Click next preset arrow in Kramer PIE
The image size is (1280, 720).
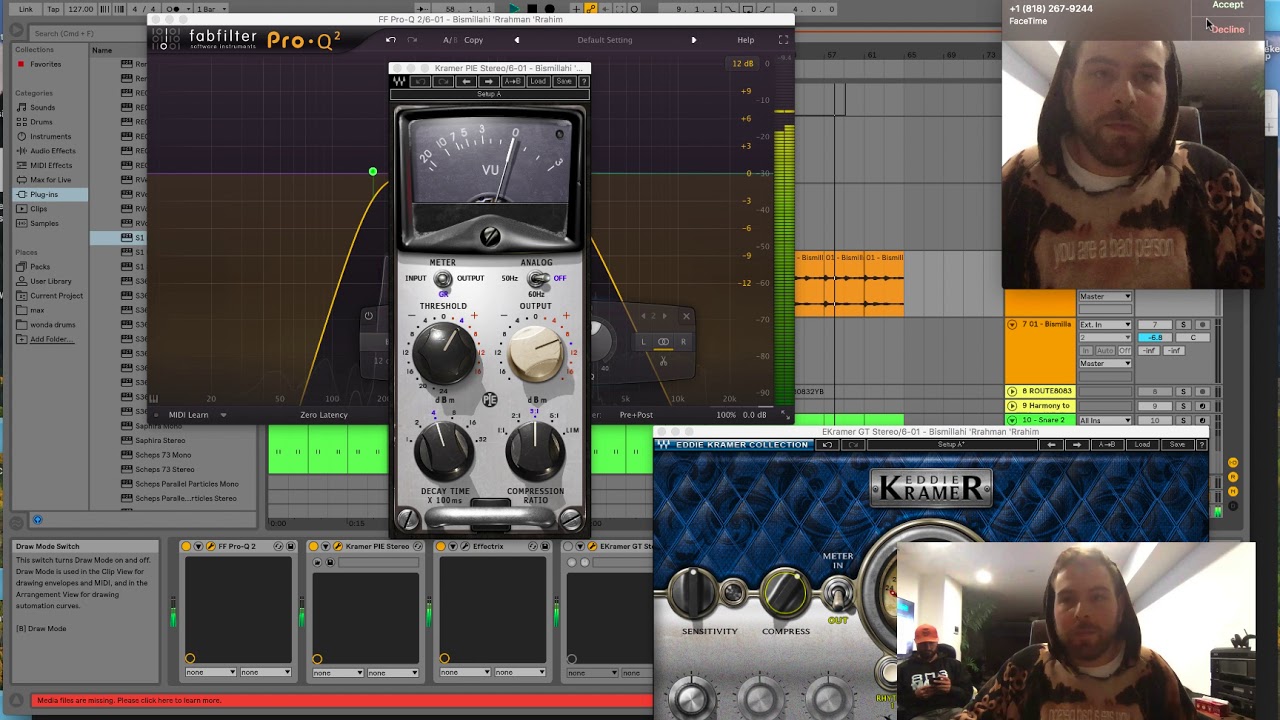488,81
